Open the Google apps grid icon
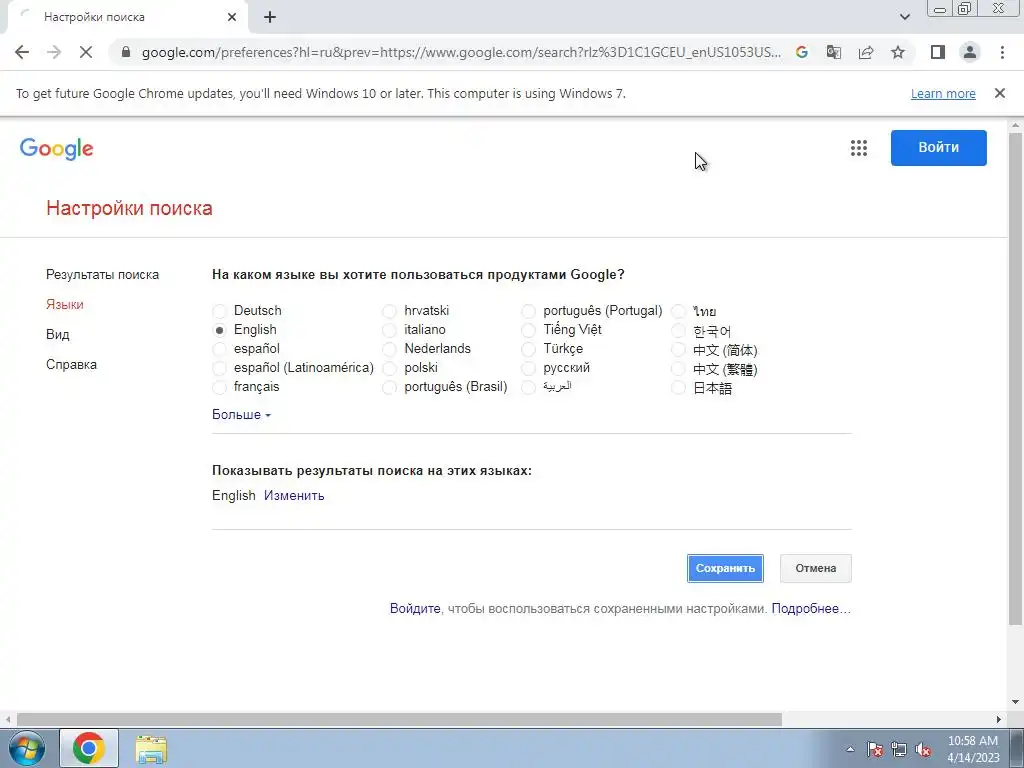 tap(859, 148)
